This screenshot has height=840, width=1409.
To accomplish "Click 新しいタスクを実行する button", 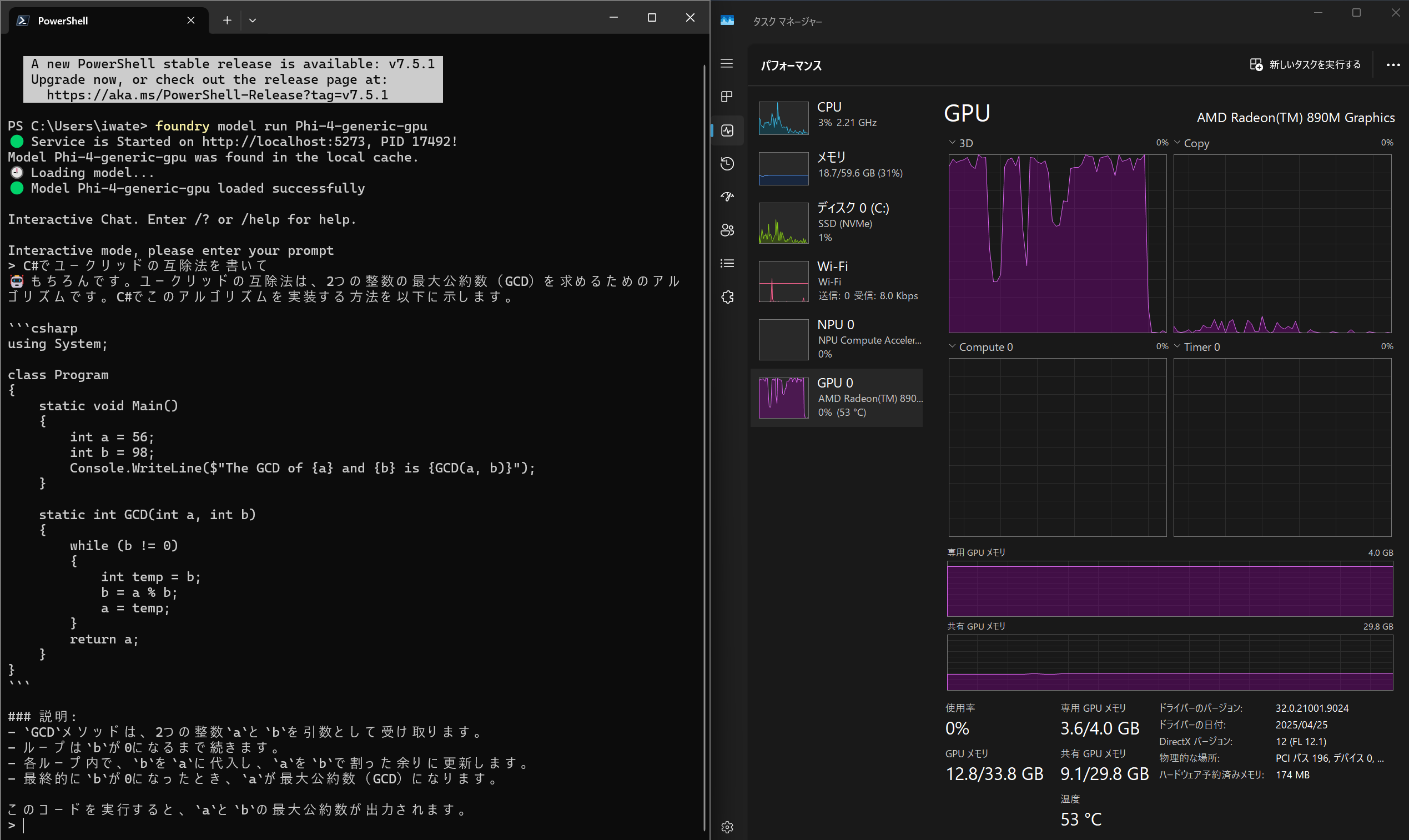I will click(x=1305, y=64).
